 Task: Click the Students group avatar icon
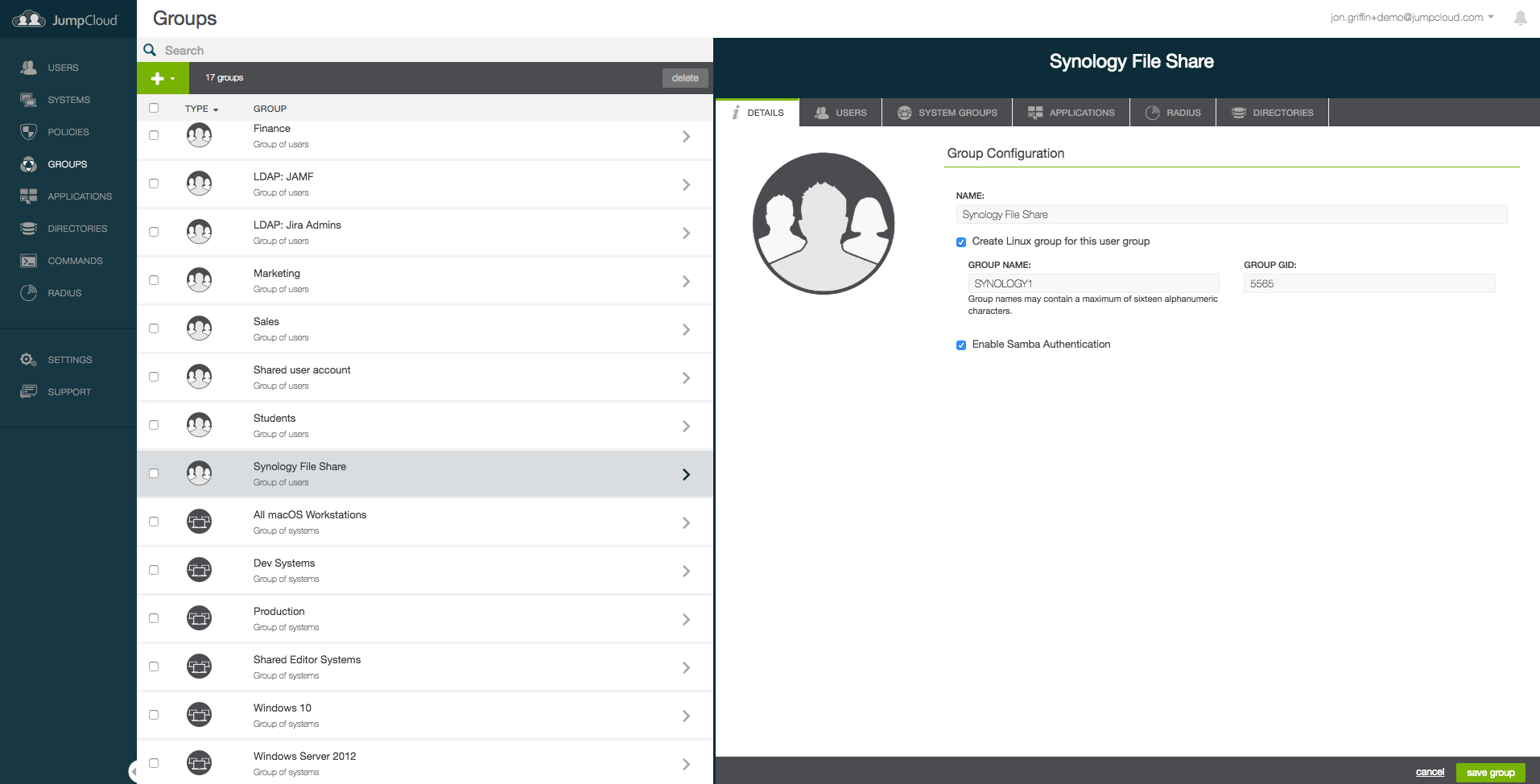pos(199,425)
